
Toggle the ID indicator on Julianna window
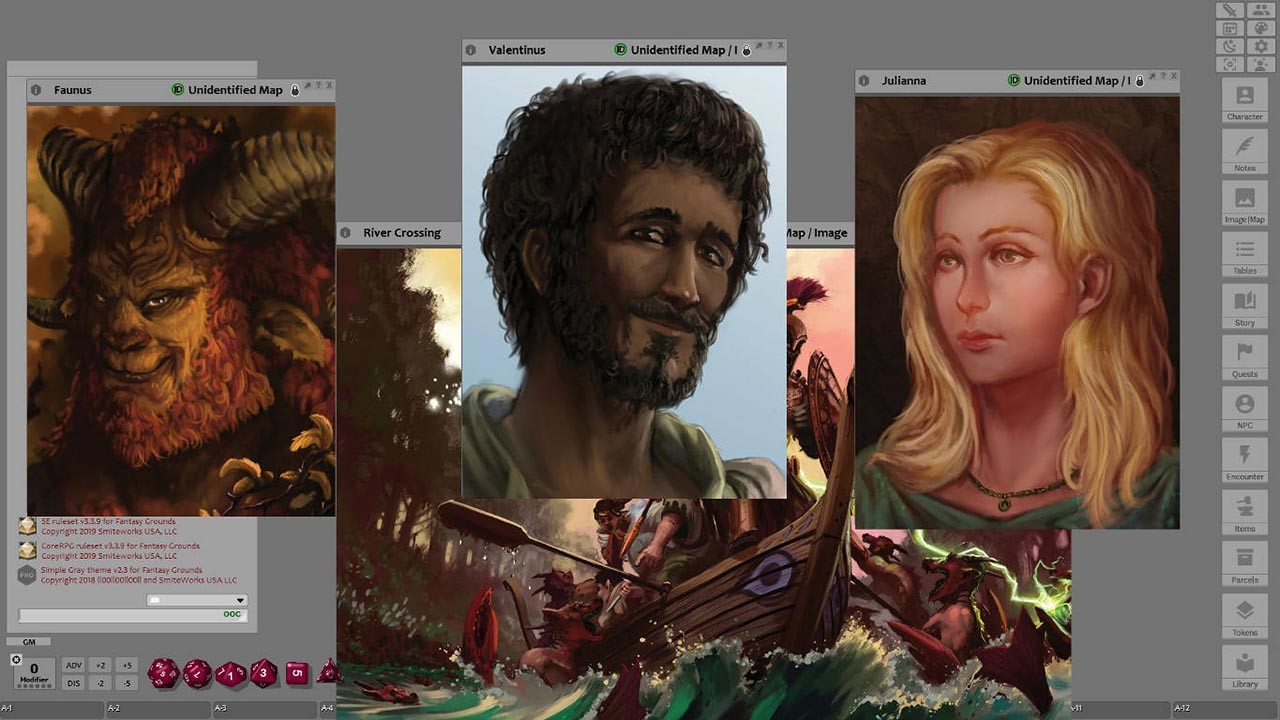click(1013, 80)
